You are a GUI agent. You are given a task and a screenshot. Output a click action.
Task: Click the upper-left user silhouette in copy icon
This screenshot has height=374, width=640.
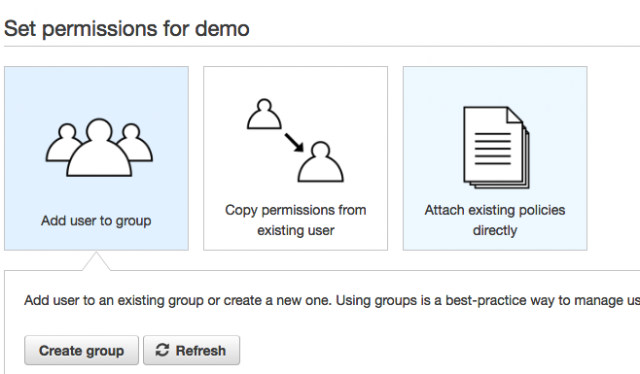pos(264,114)
